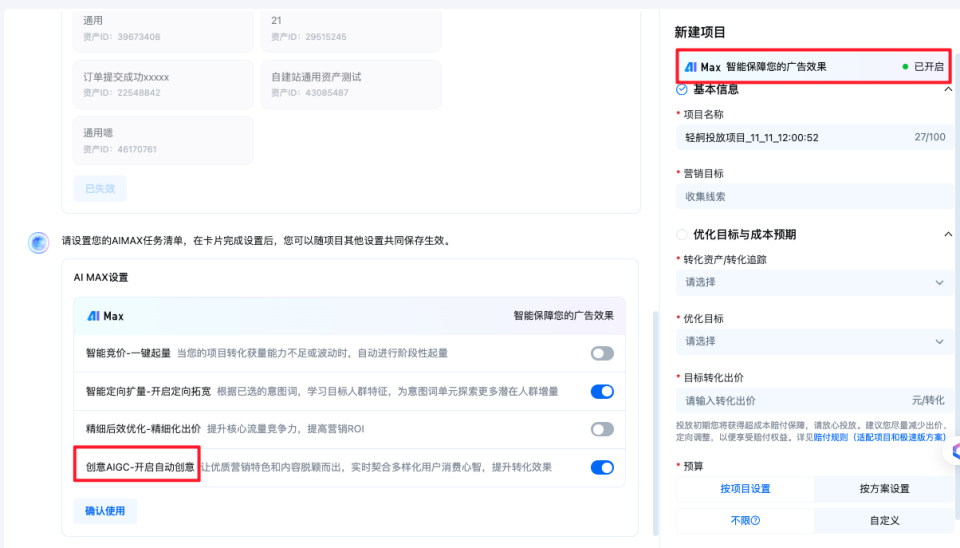Click the 优化目标与成本预期 circle icon
Image resolution: width=960 pixels, height=548 pixels.
click(681, 235)
